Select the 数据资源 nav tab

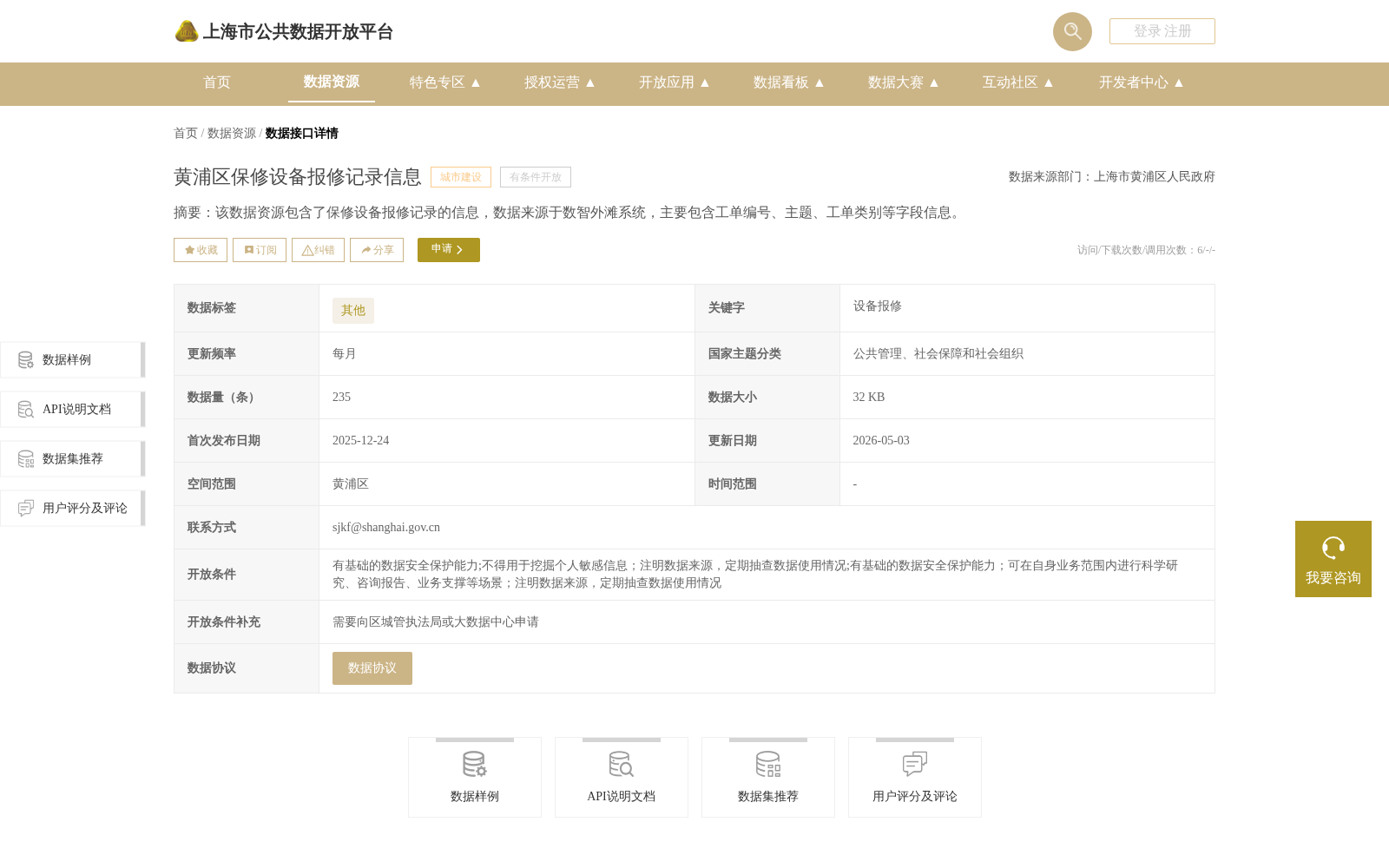332,82
